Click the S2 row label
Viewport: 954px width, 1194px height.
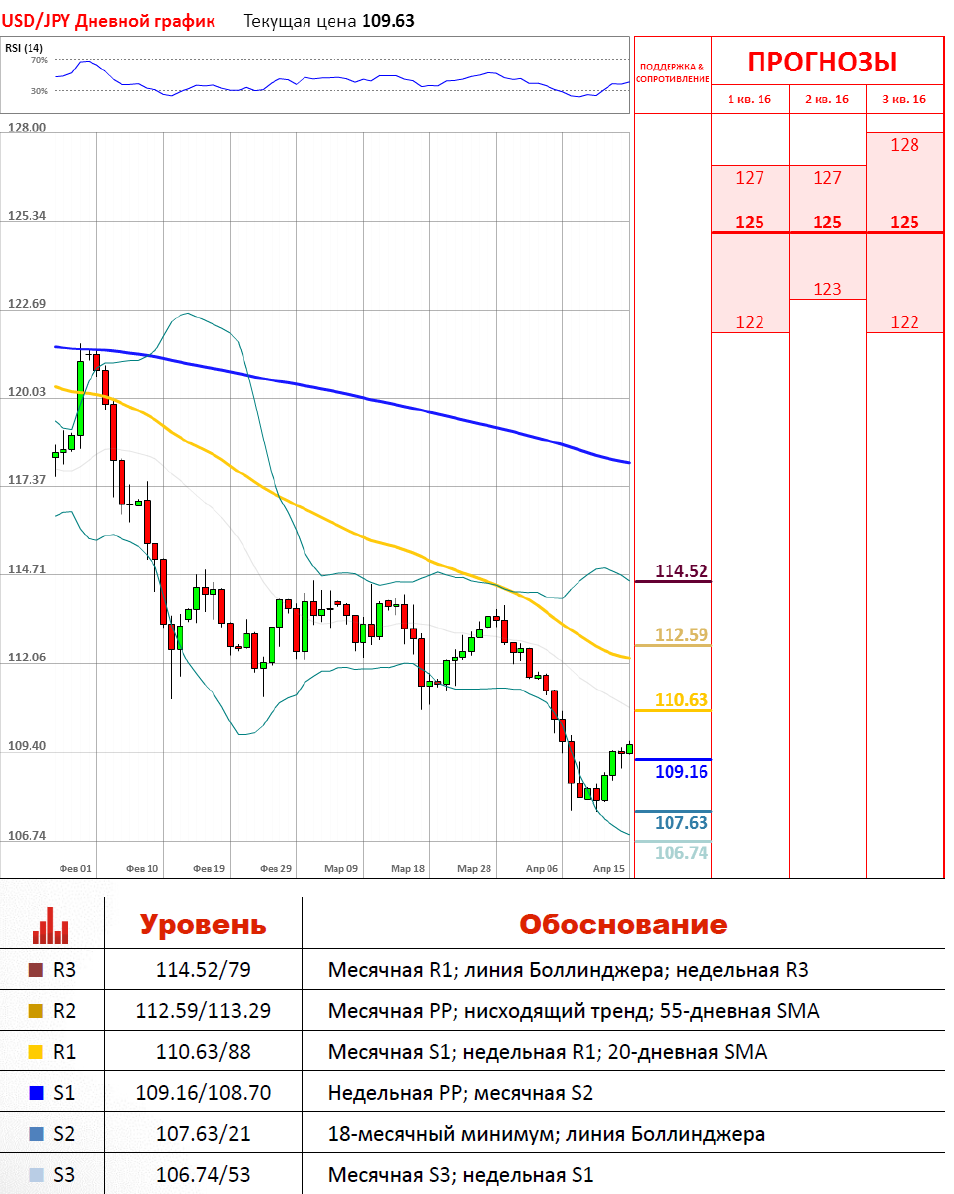pos(65,1135)
